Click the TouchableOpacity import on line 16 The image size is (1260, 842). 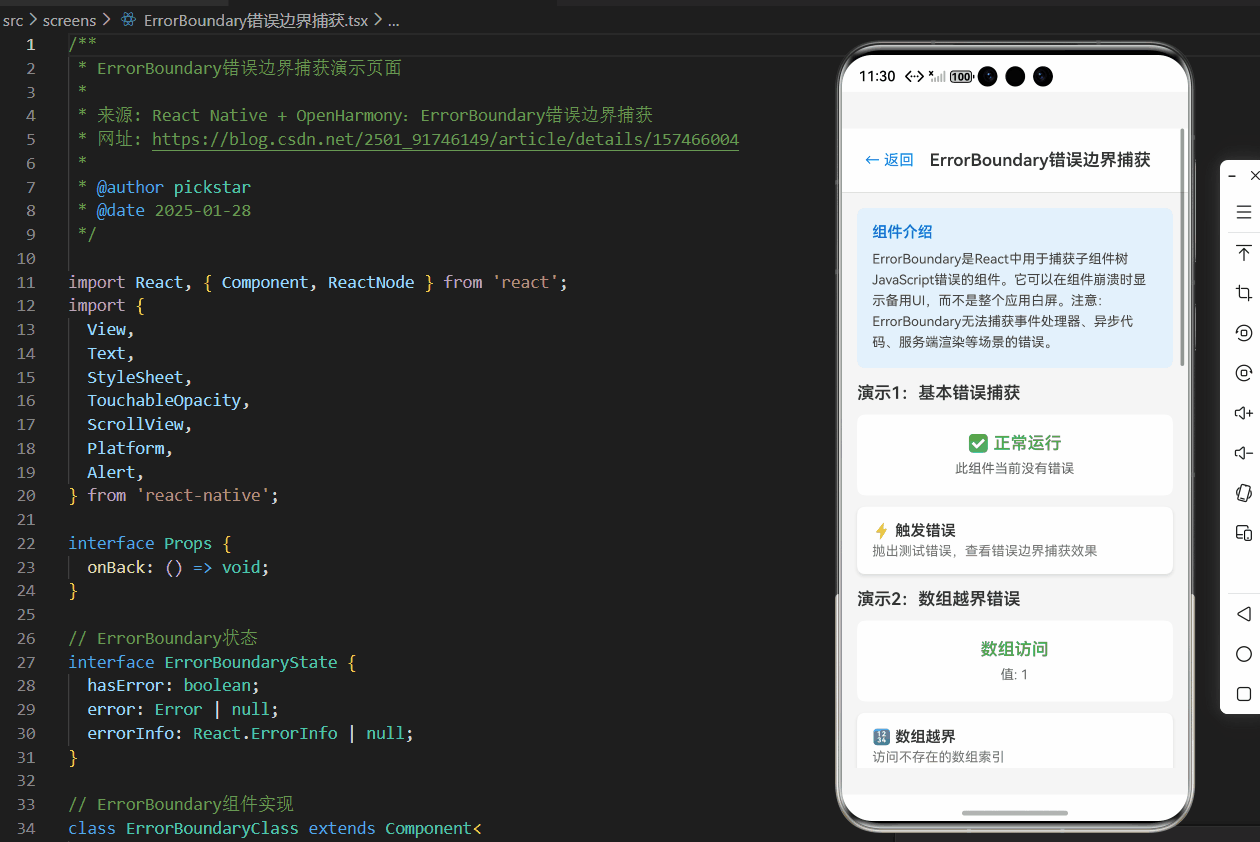click(x=164, y=400)
